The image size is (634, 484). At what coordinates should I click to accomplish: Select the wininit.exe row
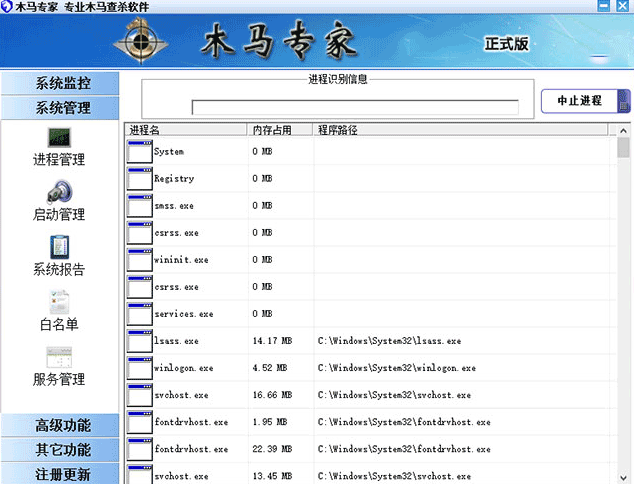371,260
